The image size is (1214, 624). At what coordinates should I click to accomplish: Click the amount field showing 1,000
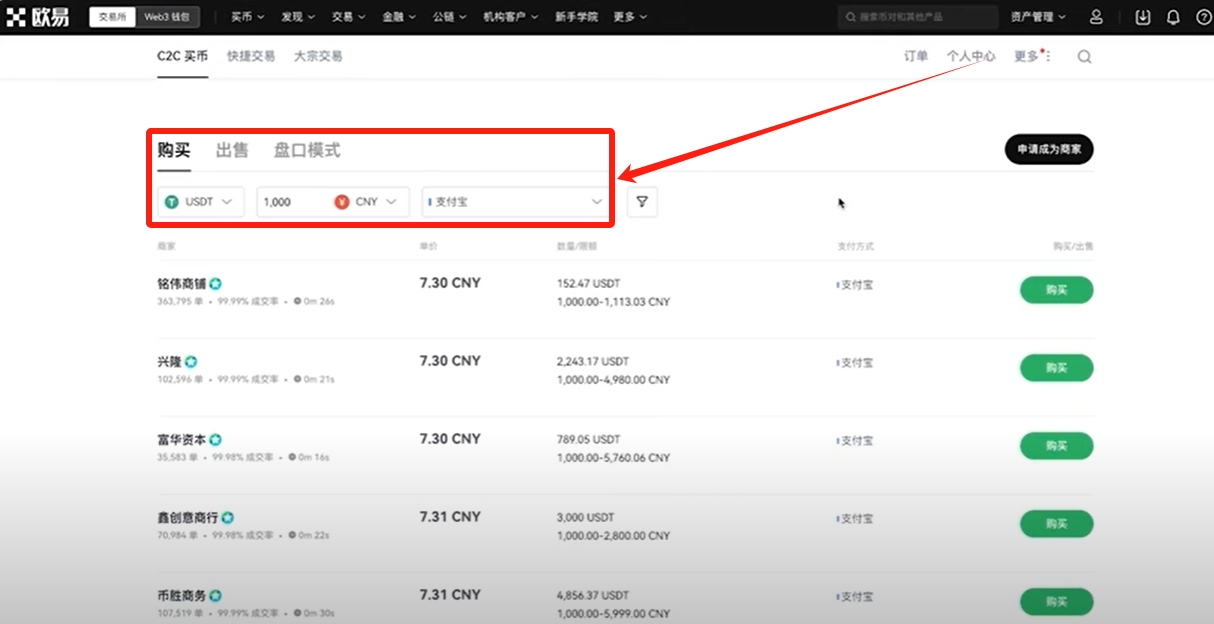coord(294,202)
